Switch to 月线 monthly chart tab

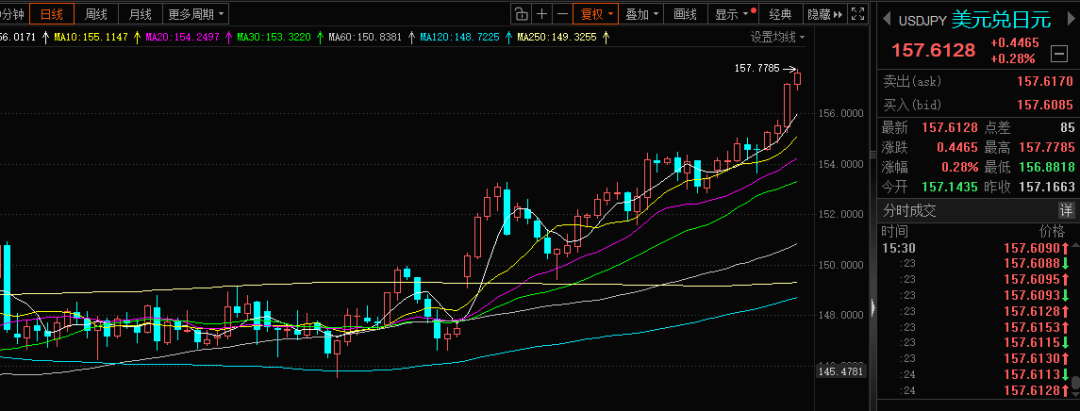point(139,14)
